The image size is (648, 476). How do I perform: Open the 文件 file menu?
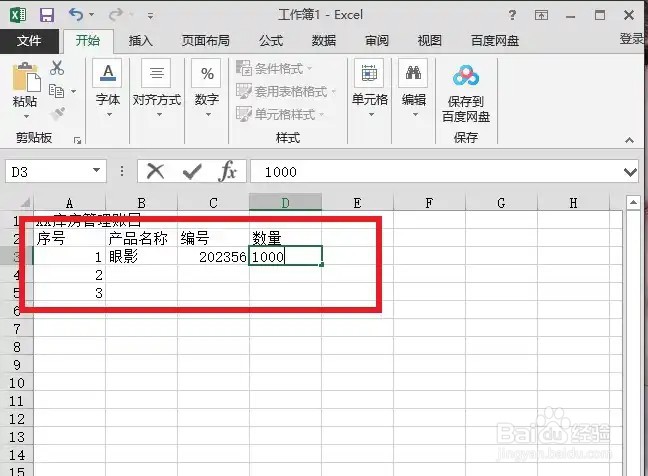point(29,41)
